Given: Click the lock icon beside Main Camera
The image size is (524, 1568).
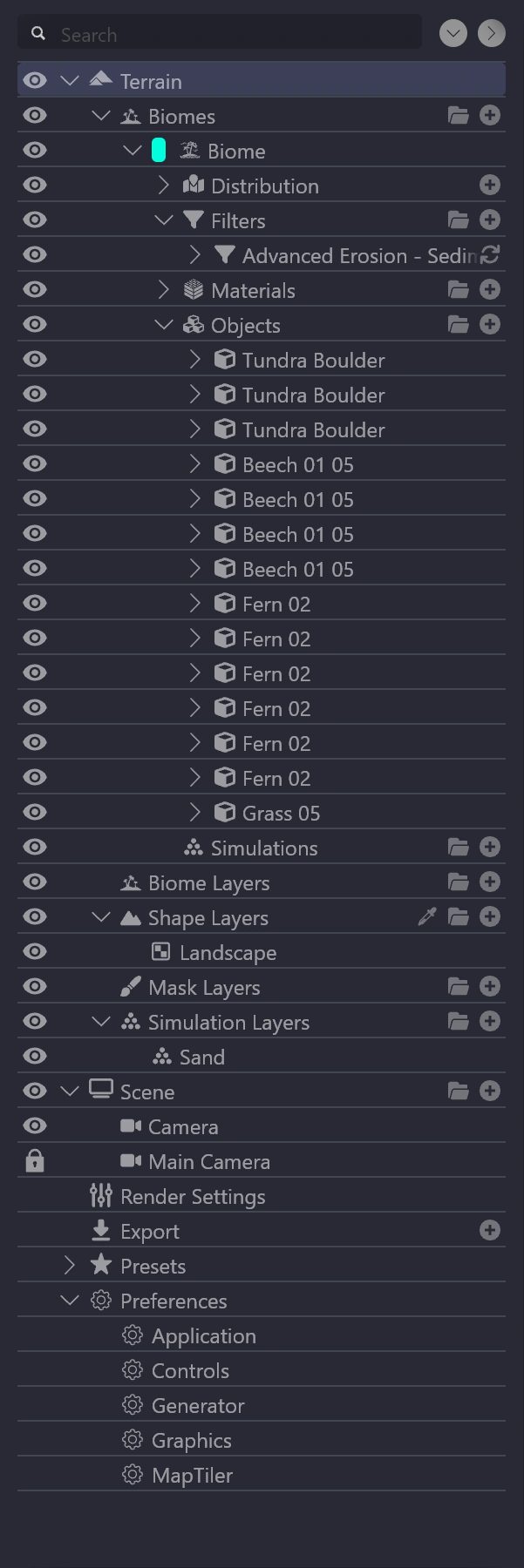Looking at the screenshot, I should point(35,1161).
